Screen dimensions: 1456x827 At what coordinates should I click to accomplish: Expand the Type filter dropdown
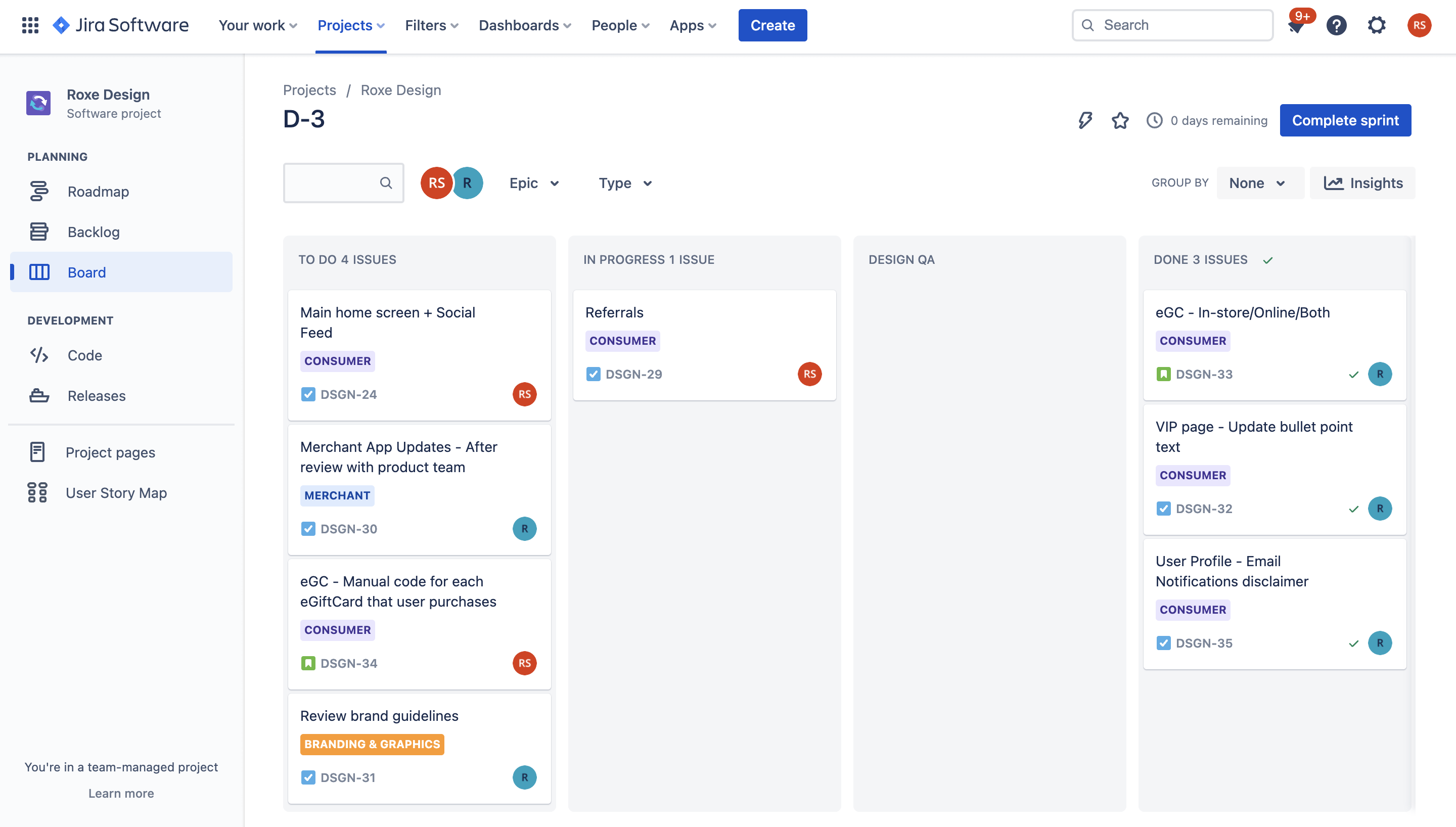625,183
